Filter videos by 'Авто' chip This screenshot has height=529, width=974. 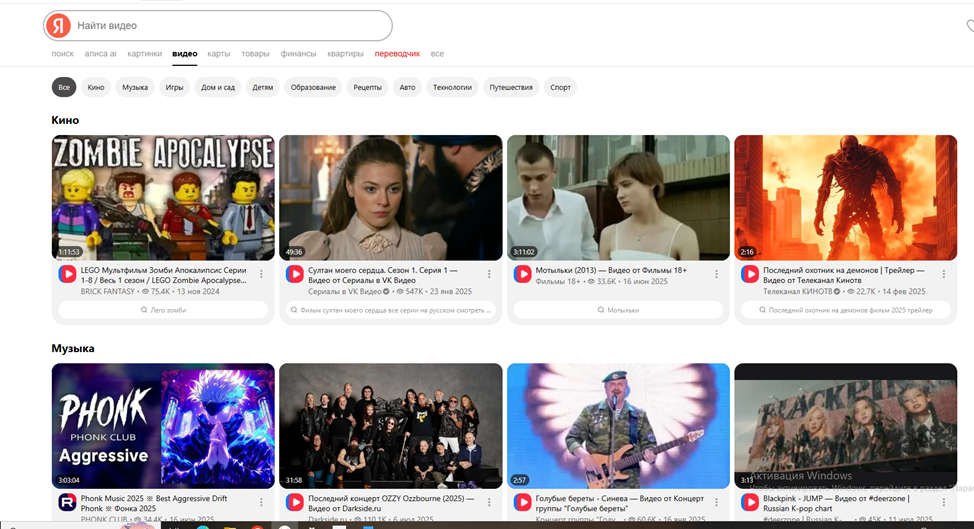point(407,88)
